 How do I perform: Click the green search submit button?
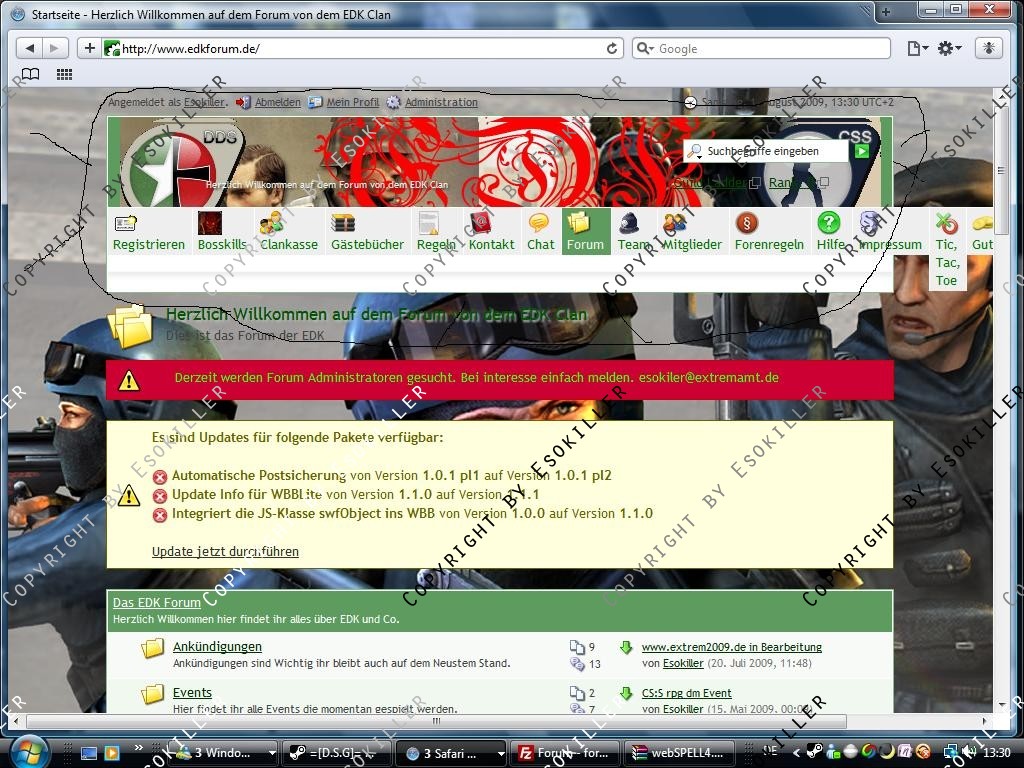(861, 151)
